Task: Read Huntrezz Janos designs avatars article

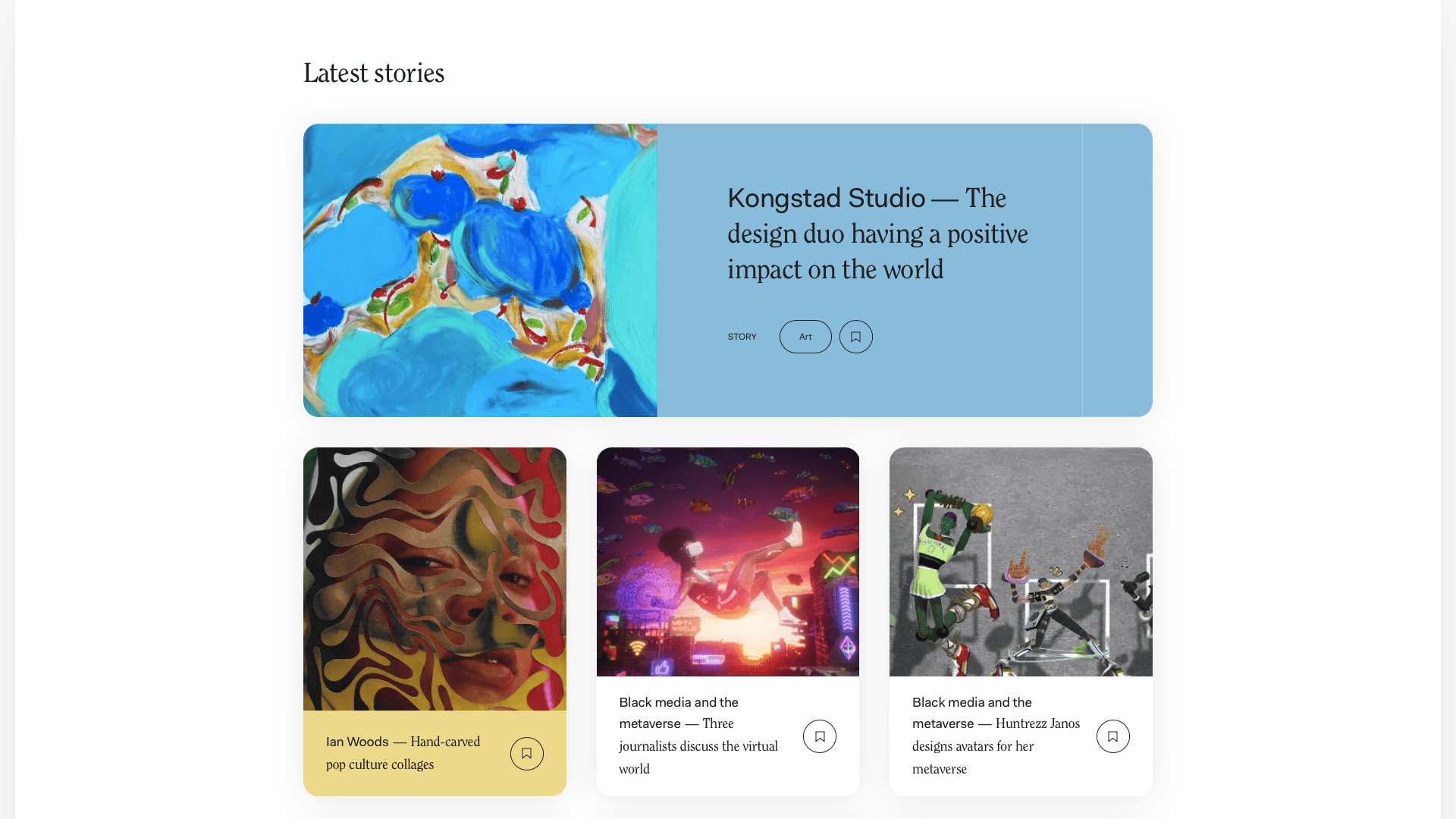Action: coord(996,736)
